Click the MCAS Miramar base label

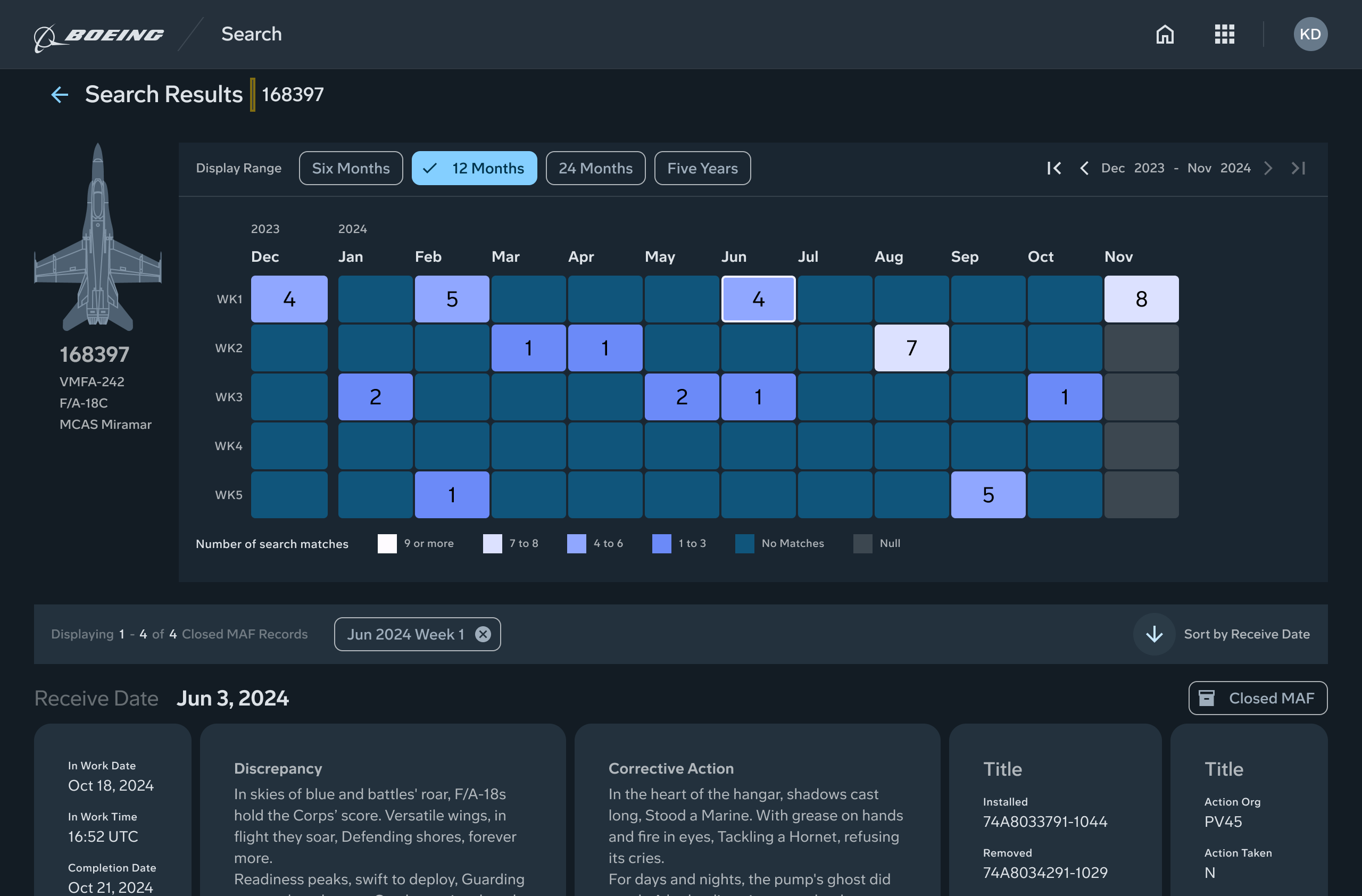tap(106, 425)
